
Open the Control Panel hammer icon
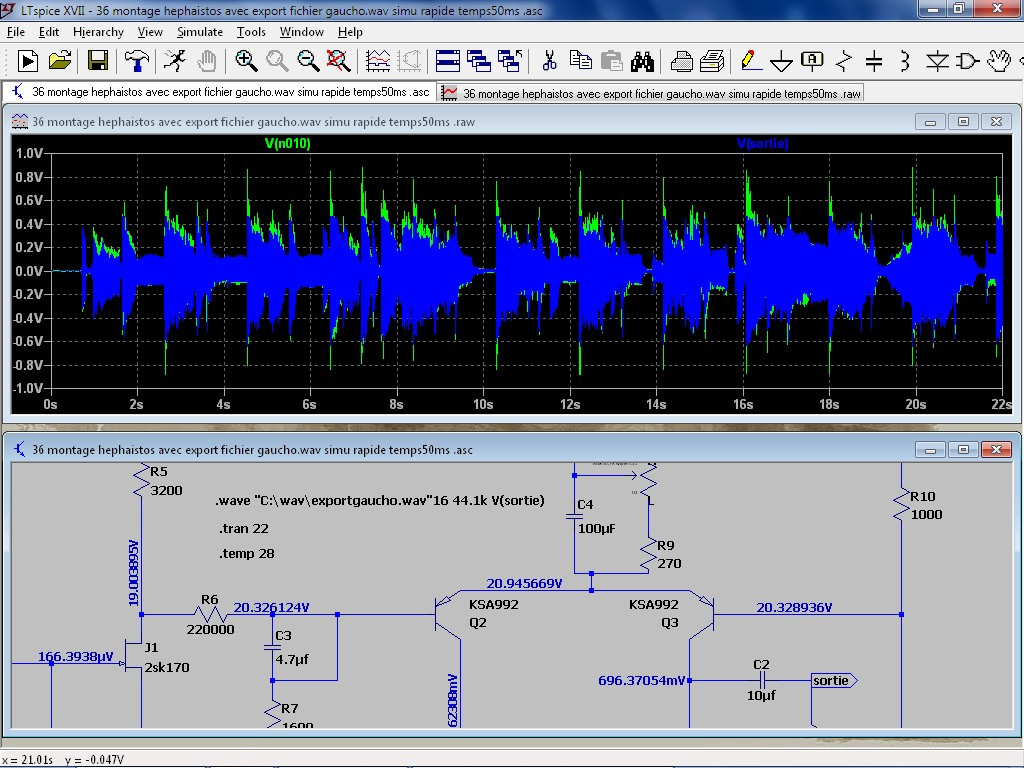(x=137, y=62)
